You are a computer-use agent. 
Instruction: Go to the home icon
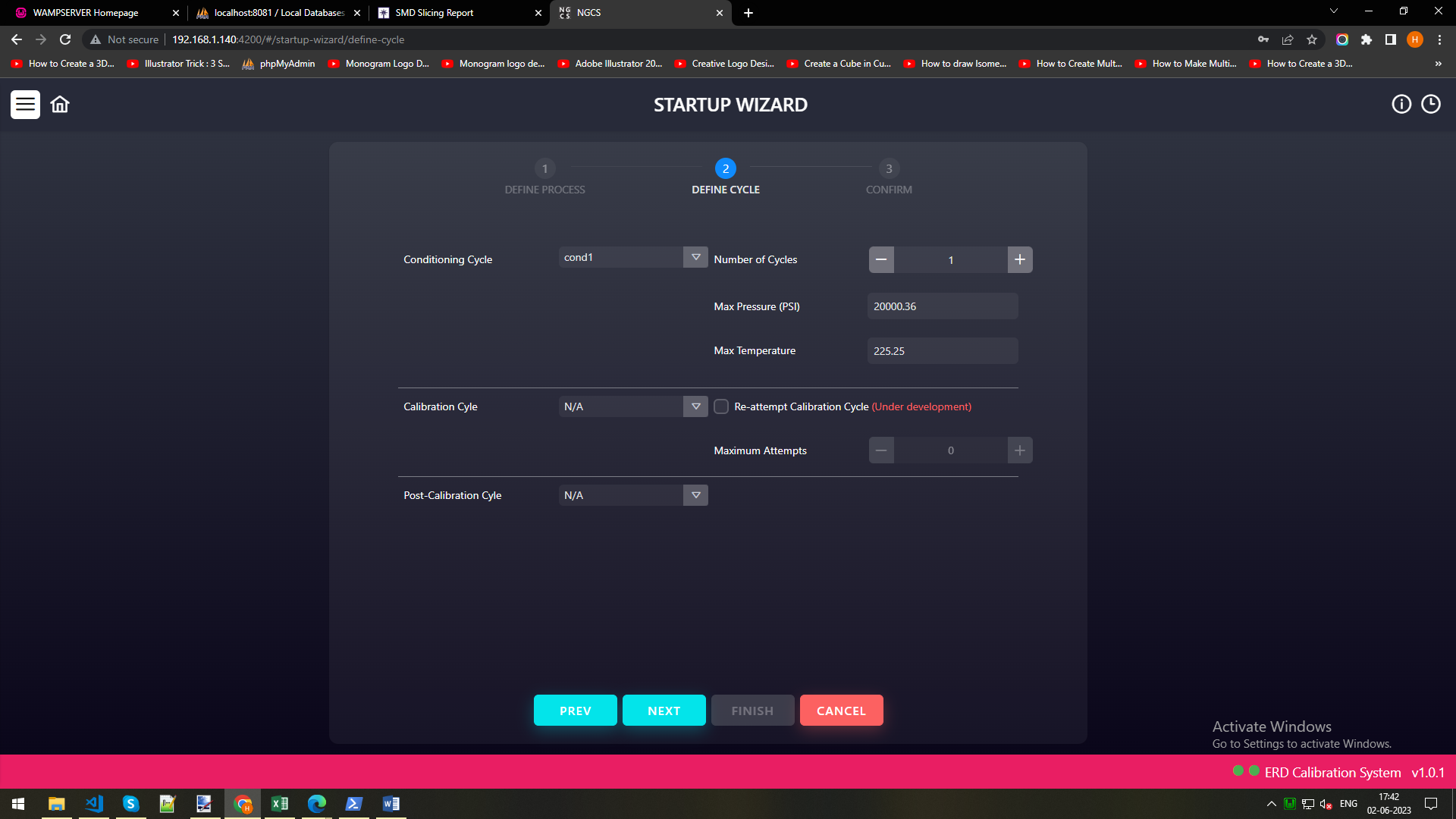(x=60, y=105)
